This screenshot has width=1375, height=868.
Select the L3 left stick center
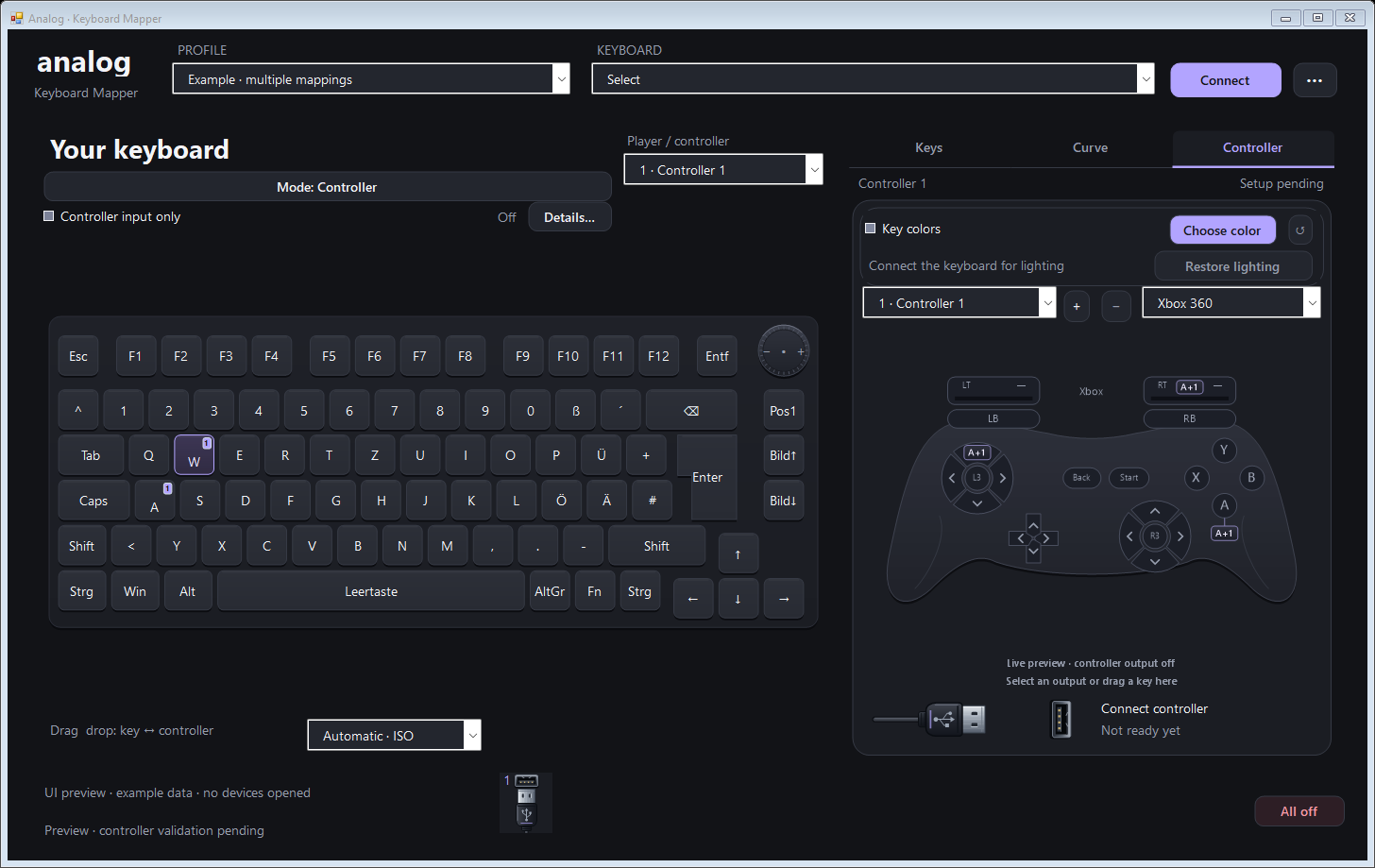(976, 478)
